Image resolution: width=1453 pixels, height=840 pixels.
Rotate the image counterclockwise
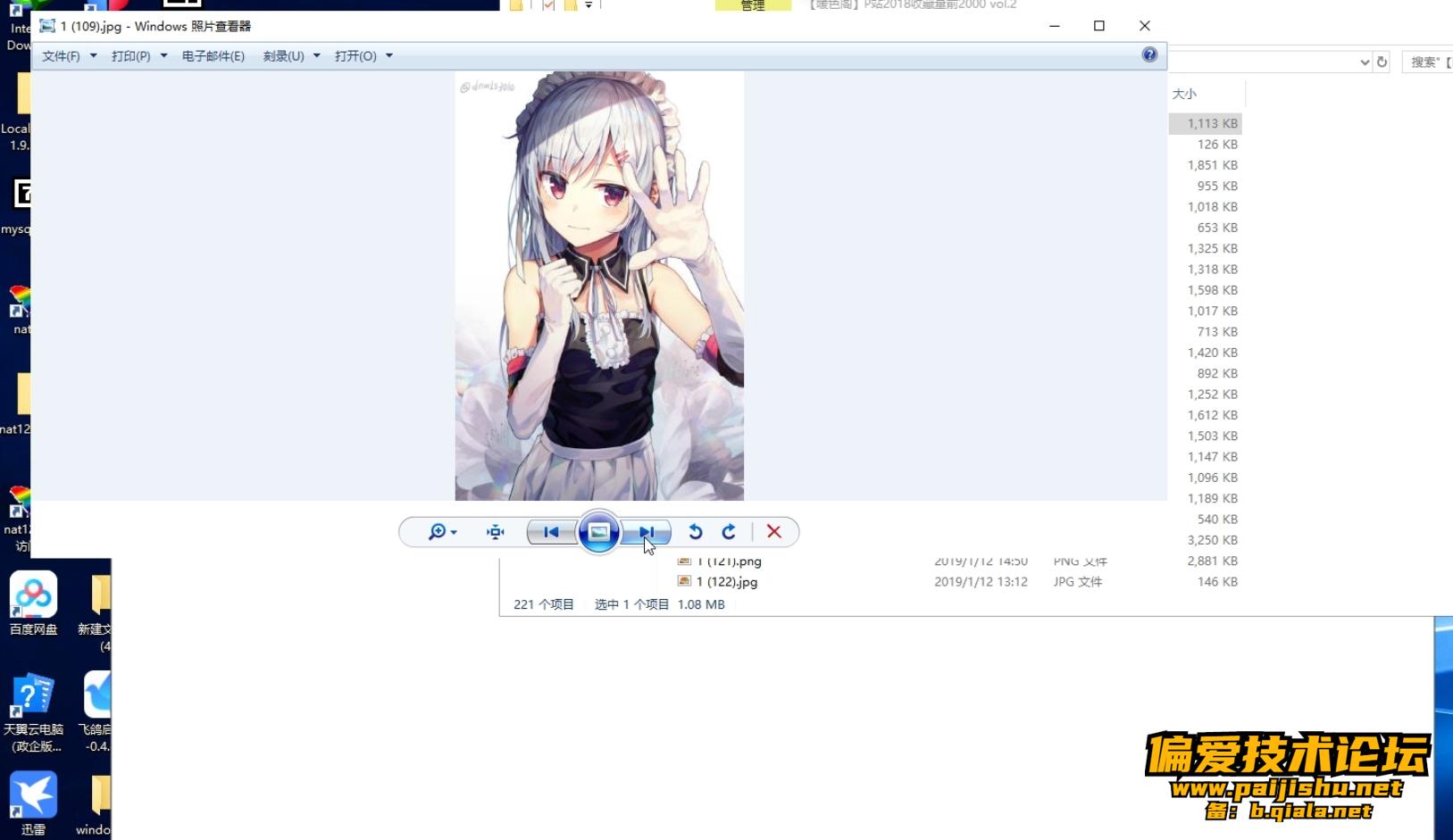pos(696,532)
